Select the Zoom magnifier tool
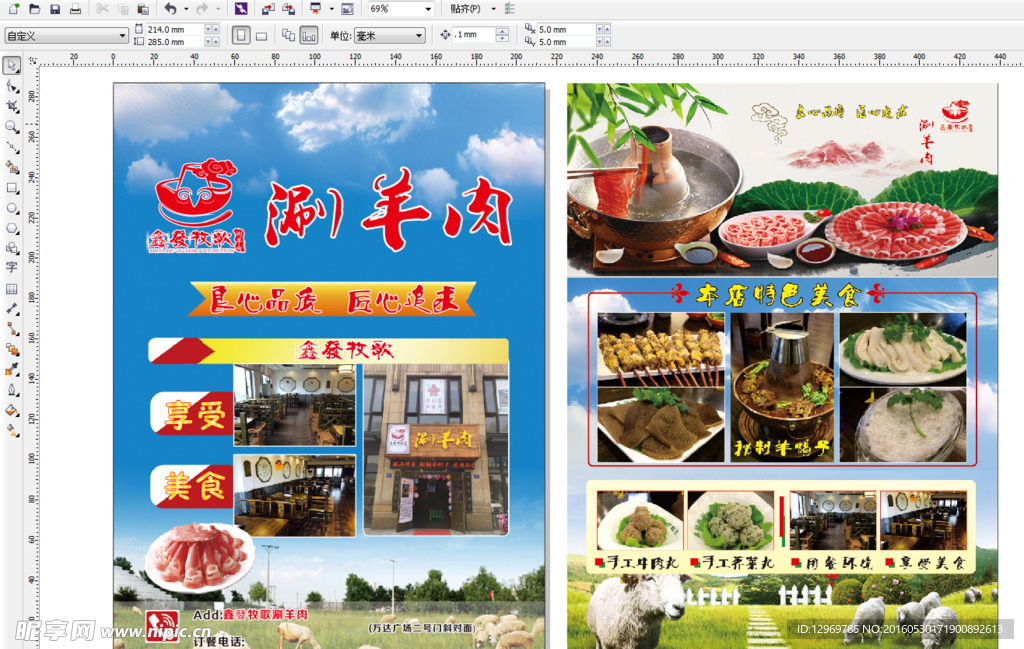Viewport: 1024px width, 649px height. pyautogui.click(x=12, y=127)
